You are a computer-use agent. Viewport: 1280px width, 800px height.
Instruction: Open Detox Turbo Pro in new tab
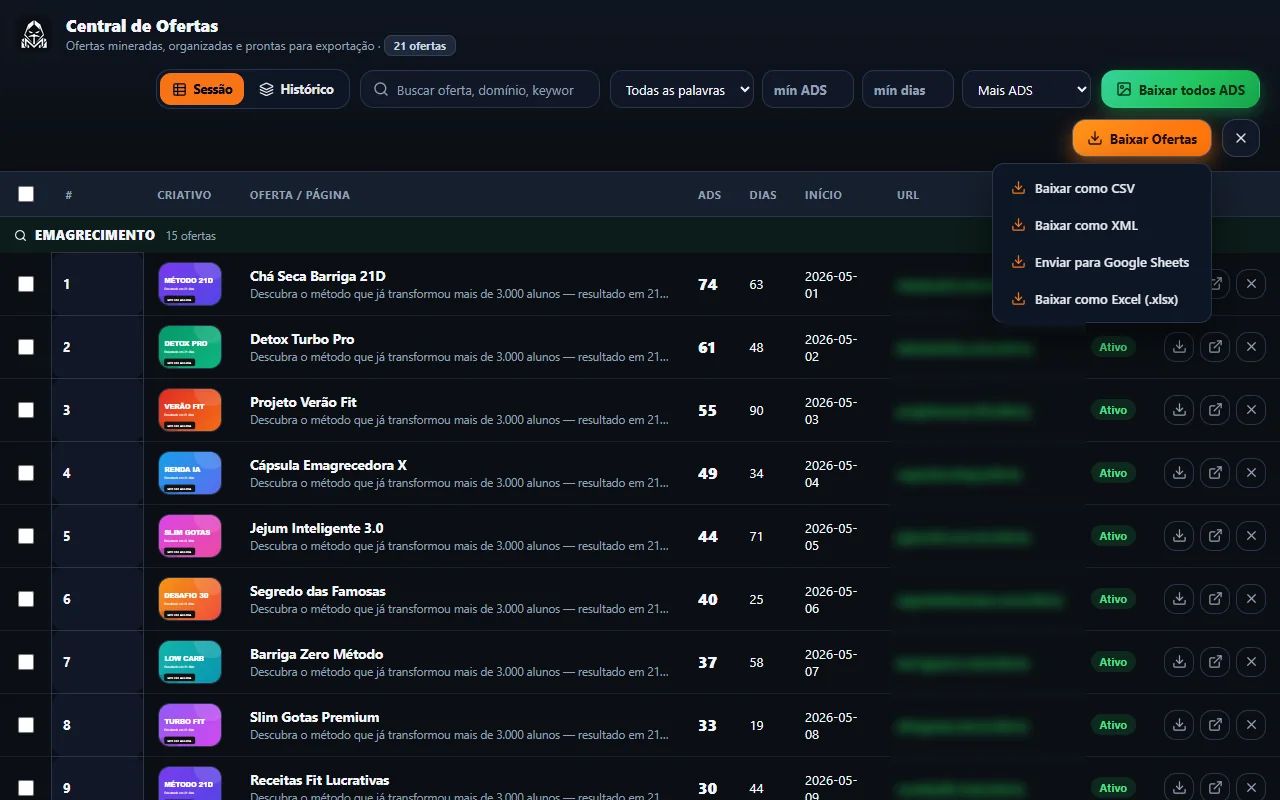(1215, 347)
